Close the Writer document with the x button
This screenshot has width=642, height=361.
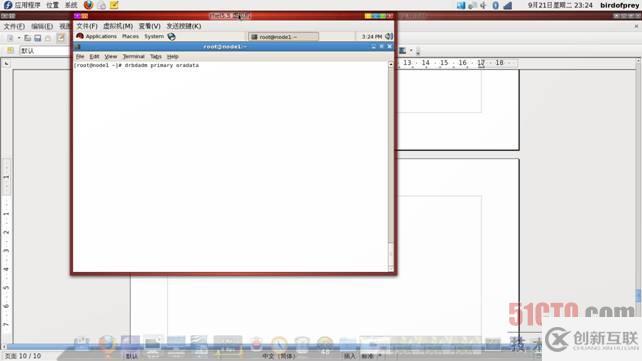point(636,26)
